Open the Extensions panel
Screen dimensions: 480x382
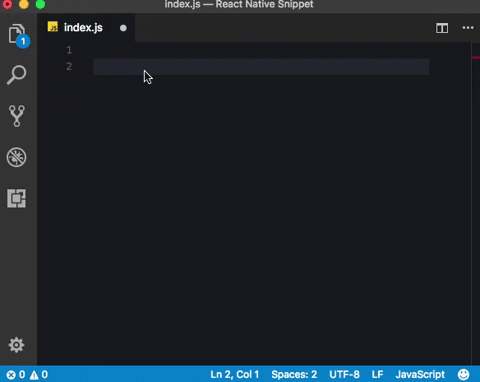17,198
